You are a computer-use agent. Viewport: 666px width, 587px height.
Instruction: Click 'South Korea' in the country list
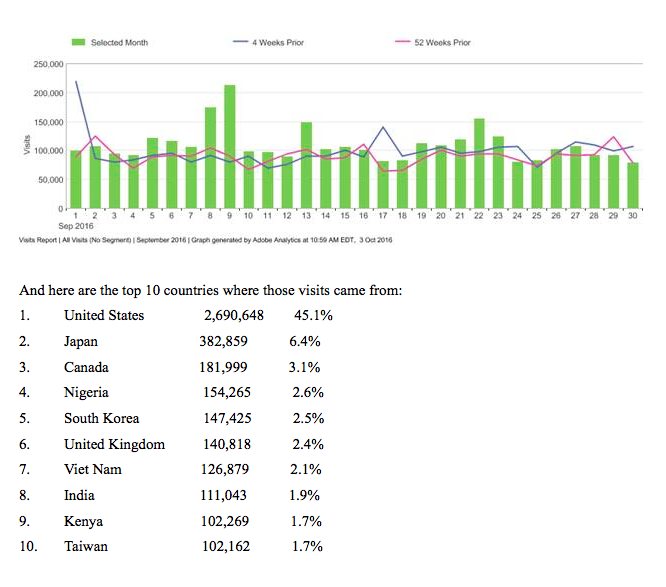pyautogui.click(x=102, y=418)
